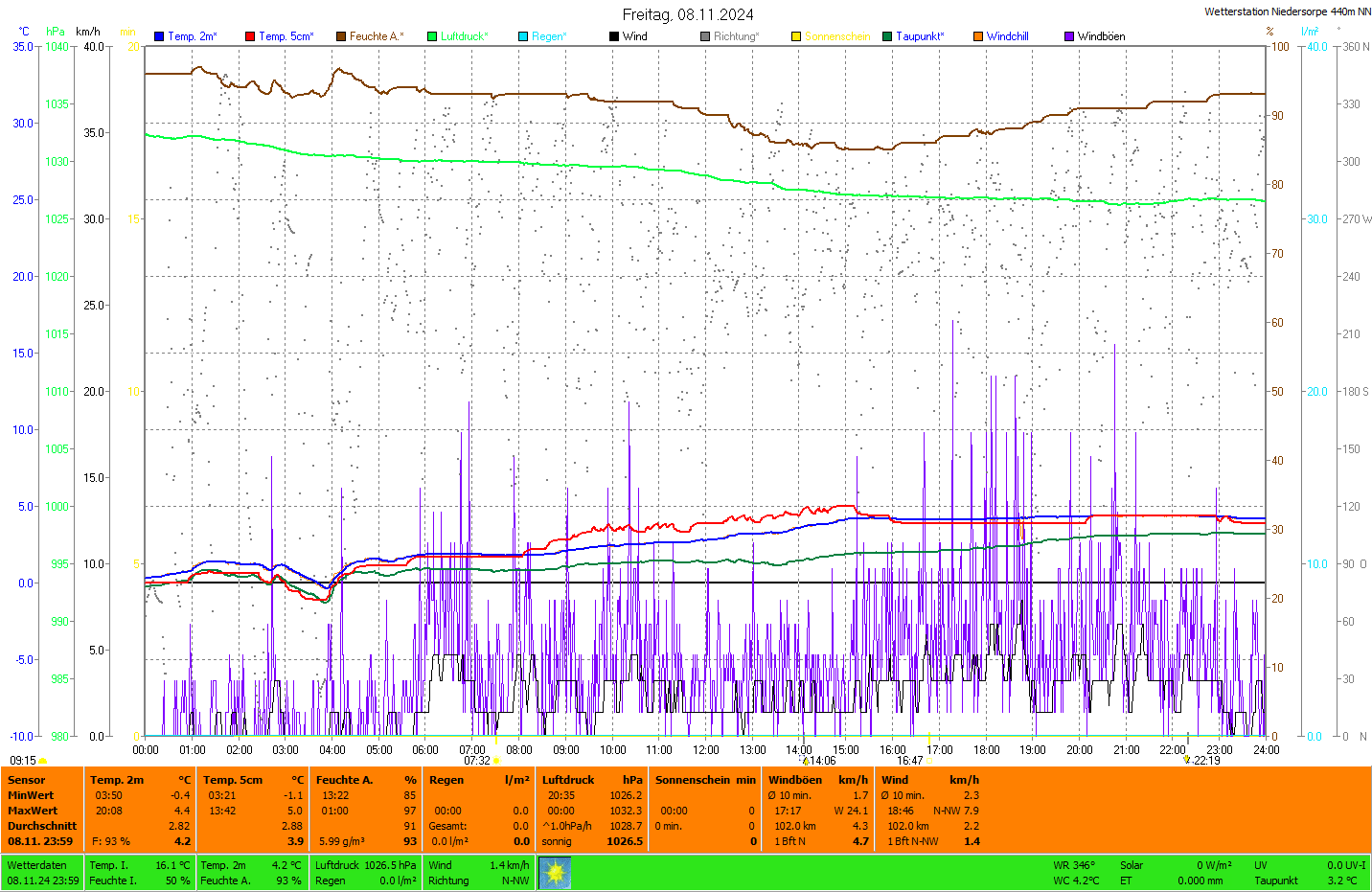Click the red Temp. 5cm legend square
Viewport: 1372px width, 892px height.
pos(250,36)
